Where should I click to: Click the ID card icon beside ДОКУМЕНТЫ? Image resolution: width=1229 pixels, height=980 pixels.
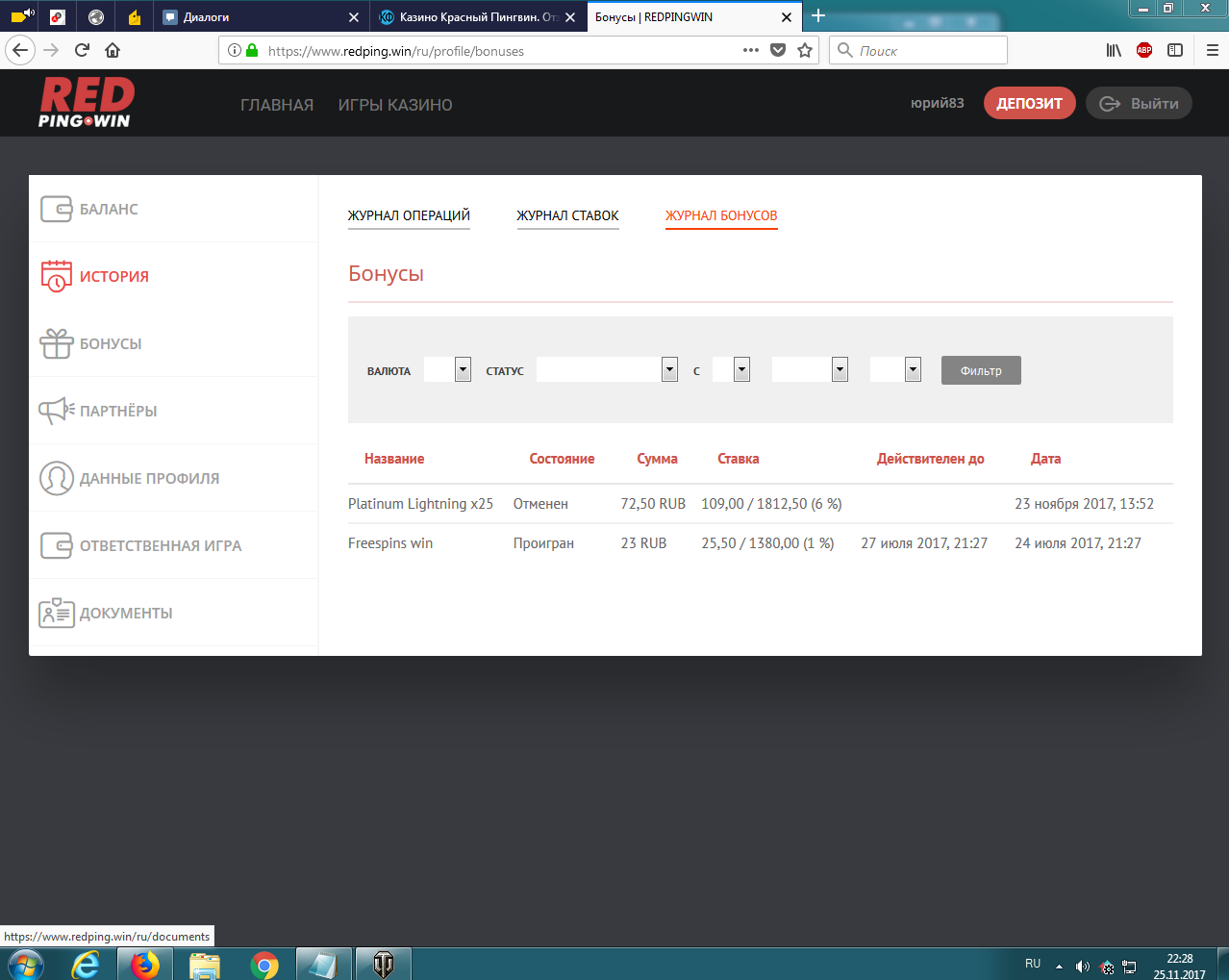point(57,613)
